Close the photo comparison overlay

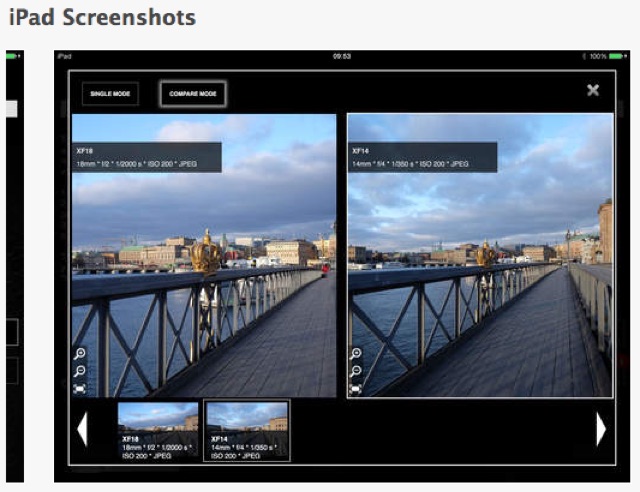click(593, 90)
